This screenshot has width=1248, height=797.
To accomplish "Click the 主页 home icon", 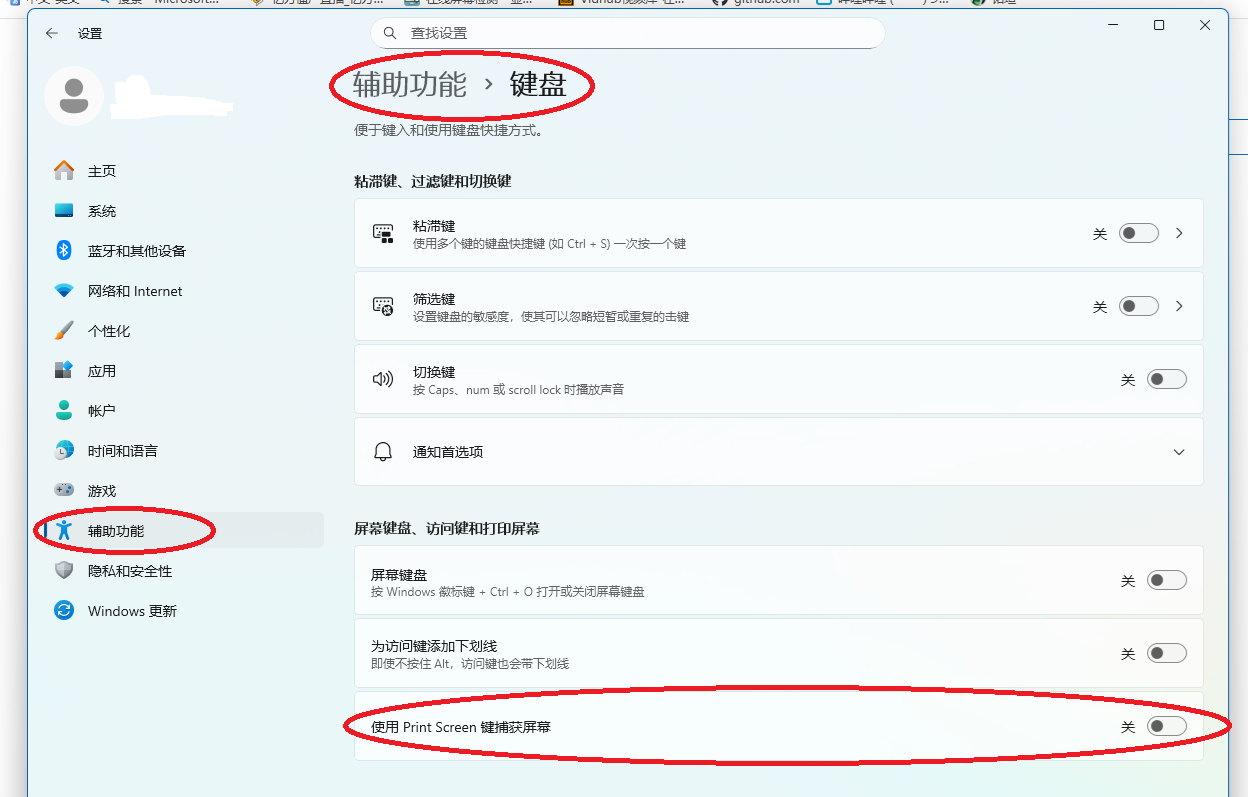I will [x=64, y=171].
